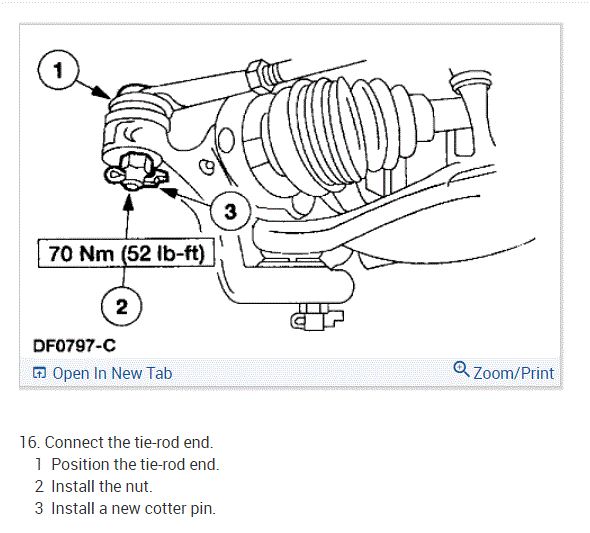Open the Zoom/Print link
Image resolution: width=590 pixels, height=533 pixels.
(513, 374)
